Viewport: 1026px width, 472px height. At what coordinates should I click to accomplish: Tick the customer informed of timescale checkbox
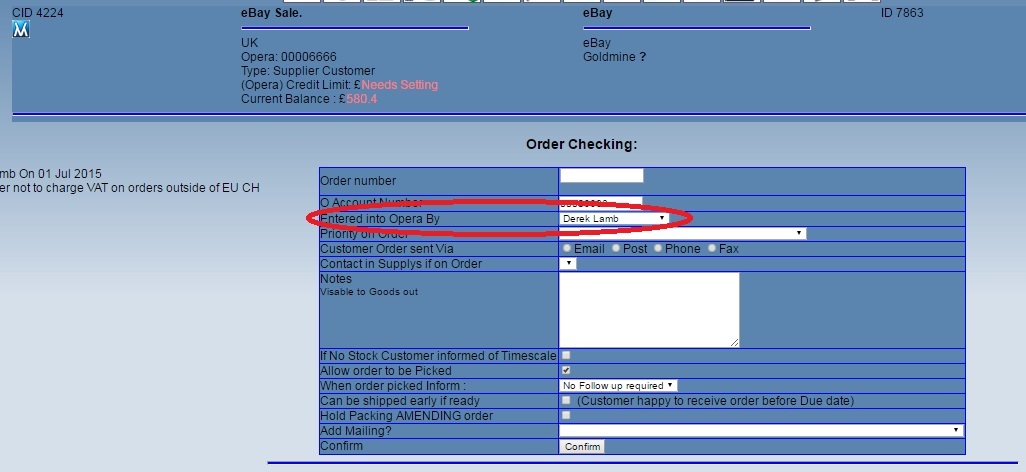coord(566,355)
